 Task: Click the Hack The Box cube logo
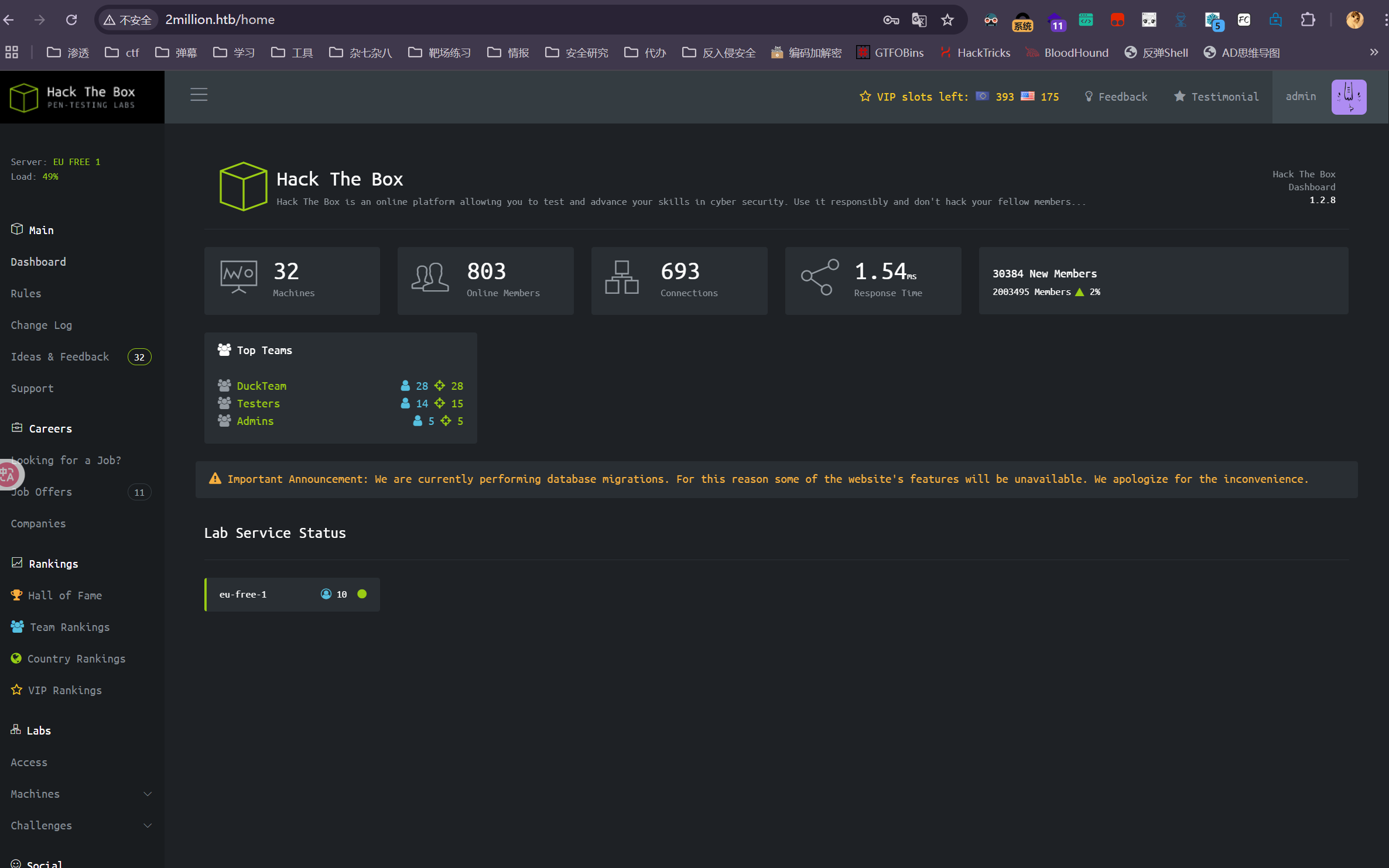point(24,97)
